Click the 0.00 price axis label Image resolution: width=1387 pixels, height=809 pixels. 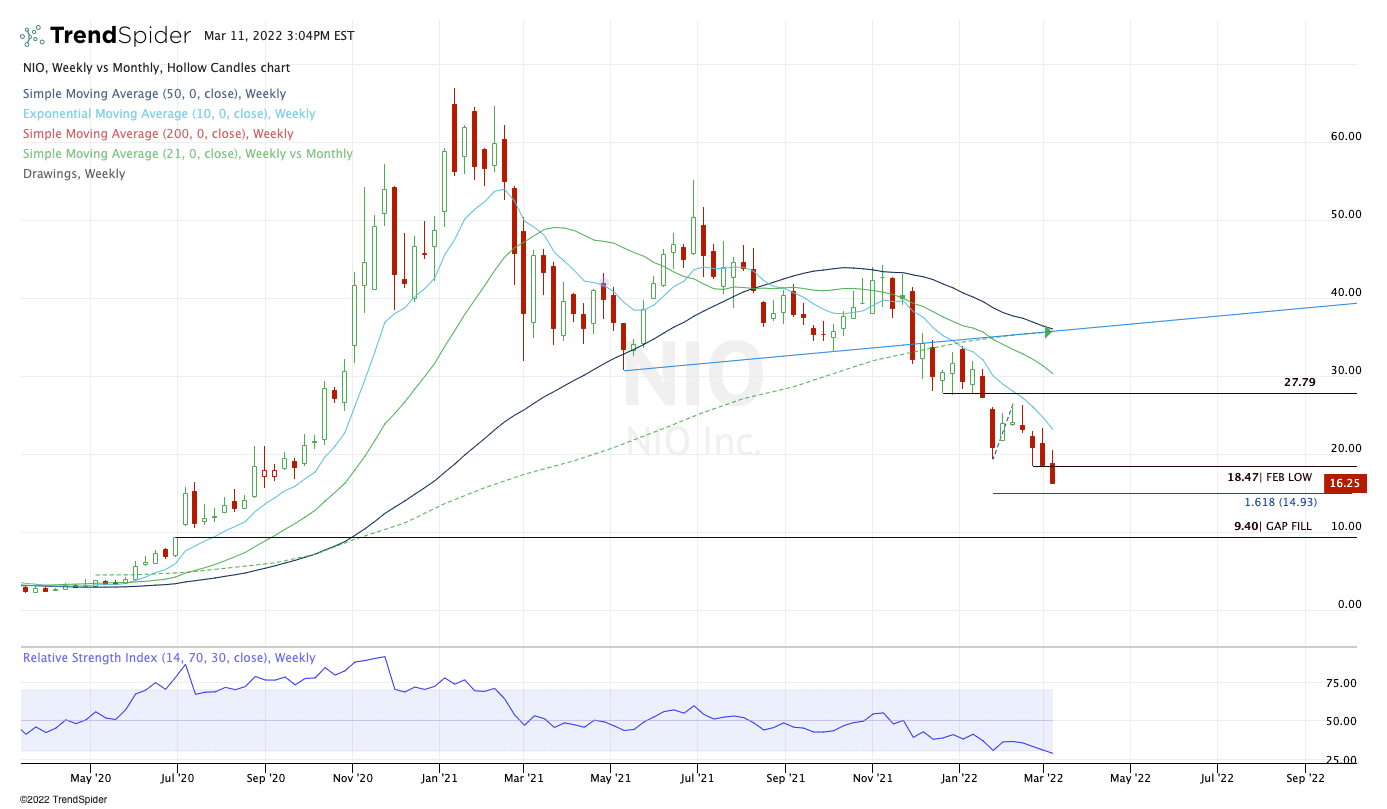[1350, 605]
